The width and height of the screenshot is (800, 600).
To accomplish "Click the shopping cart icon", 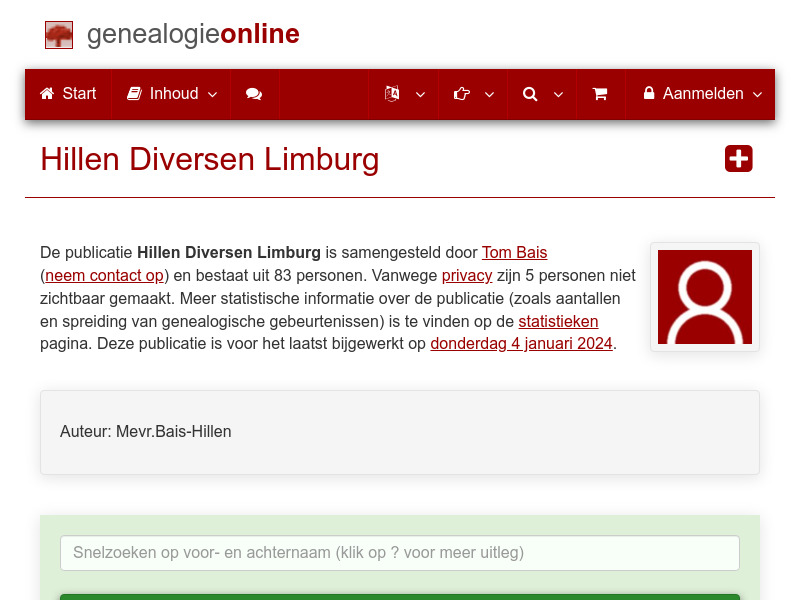I will tap(600, 94).
